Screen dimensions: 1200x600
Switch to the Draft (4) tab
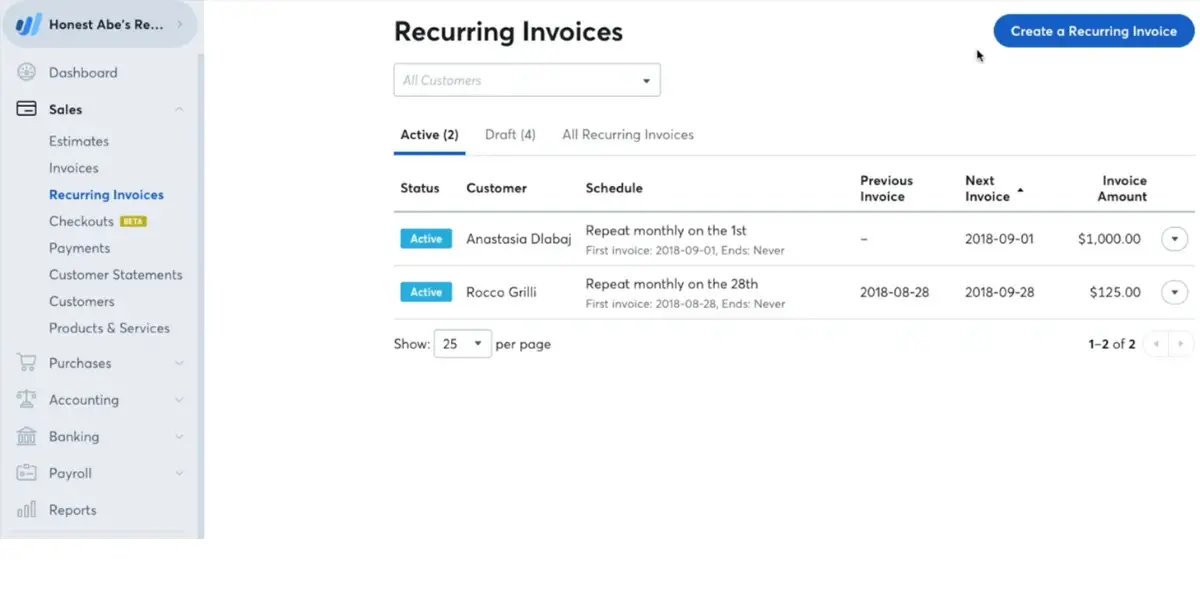[510, 134]
